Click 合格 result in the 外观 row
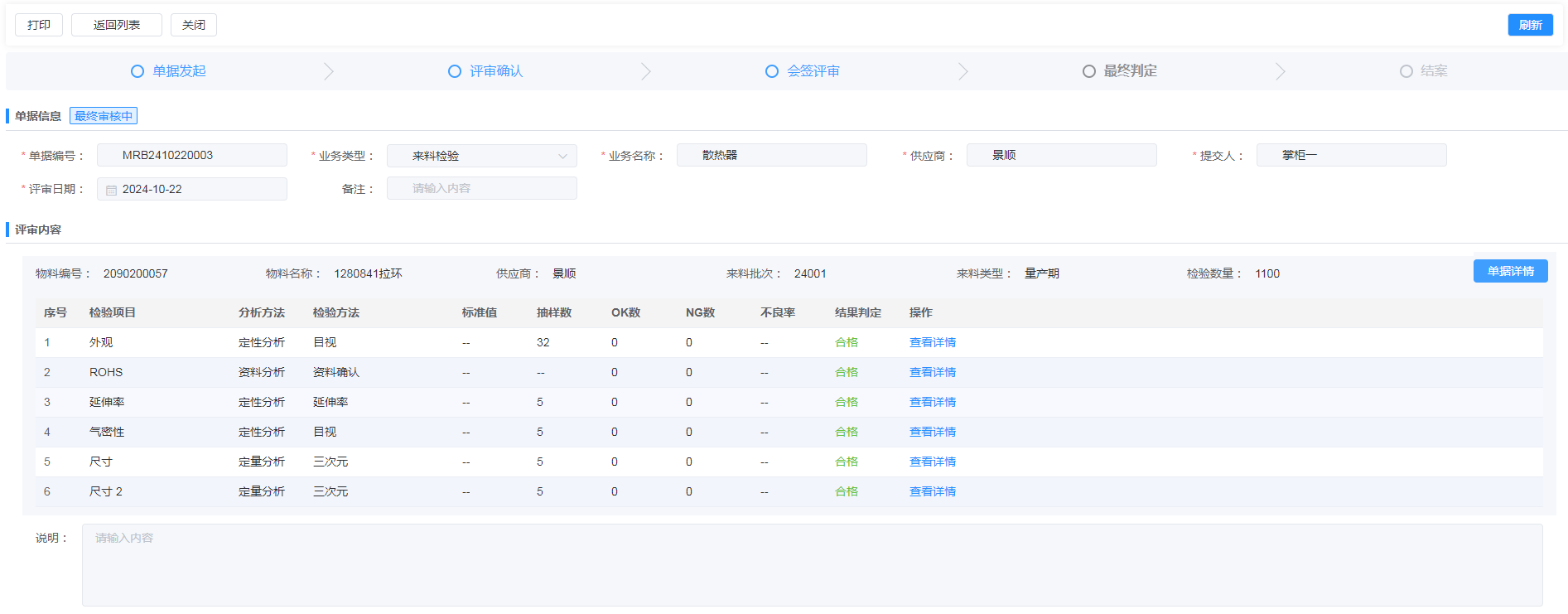Viewport: 1568px width, 614px height. [x=847, y=342]
